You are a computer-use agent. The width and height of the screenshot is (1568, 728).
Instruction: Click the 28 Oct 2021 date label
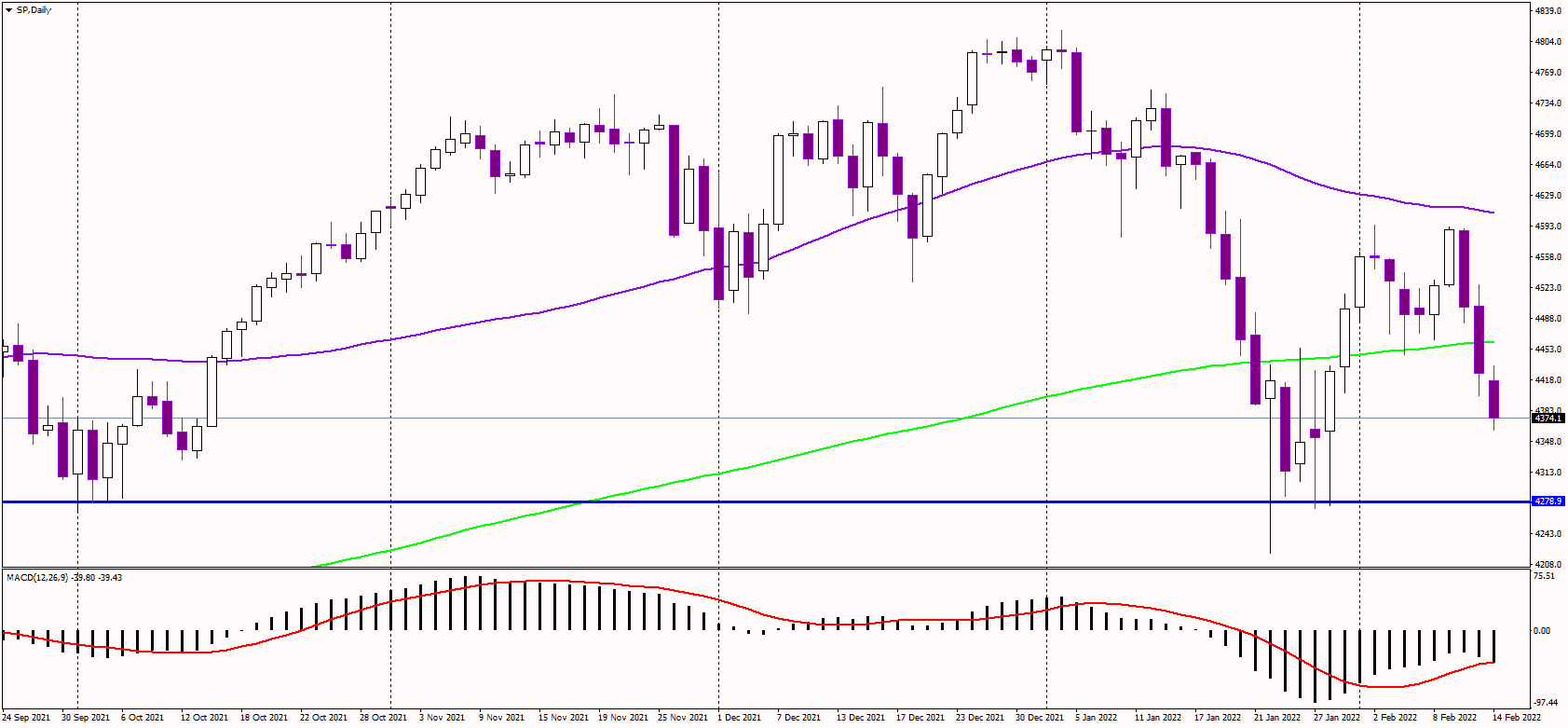click(383, 718)
